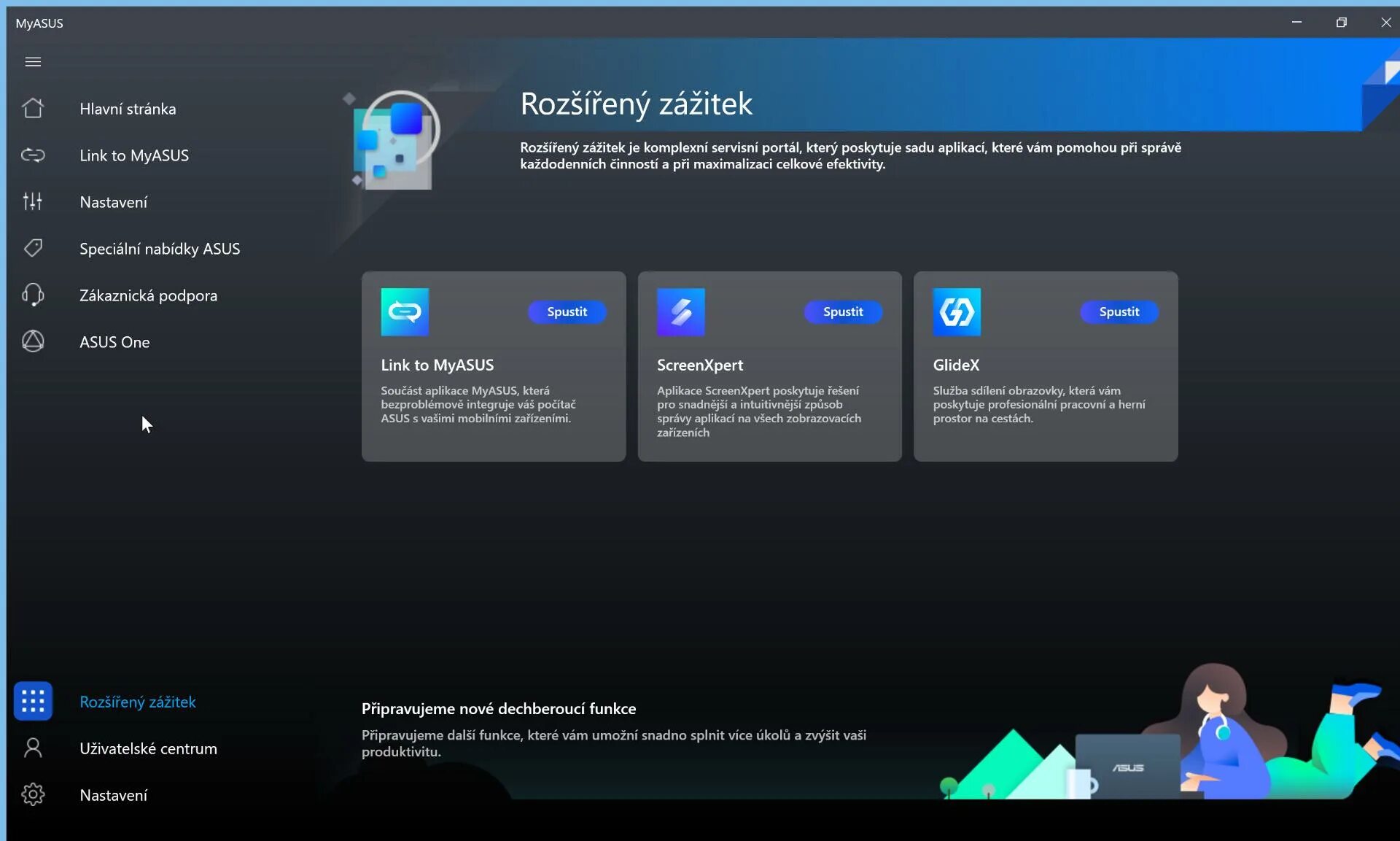Click the Rozšířený zážitek page heading
Viewport: 1400px width, 841px height.
[636, 104]
